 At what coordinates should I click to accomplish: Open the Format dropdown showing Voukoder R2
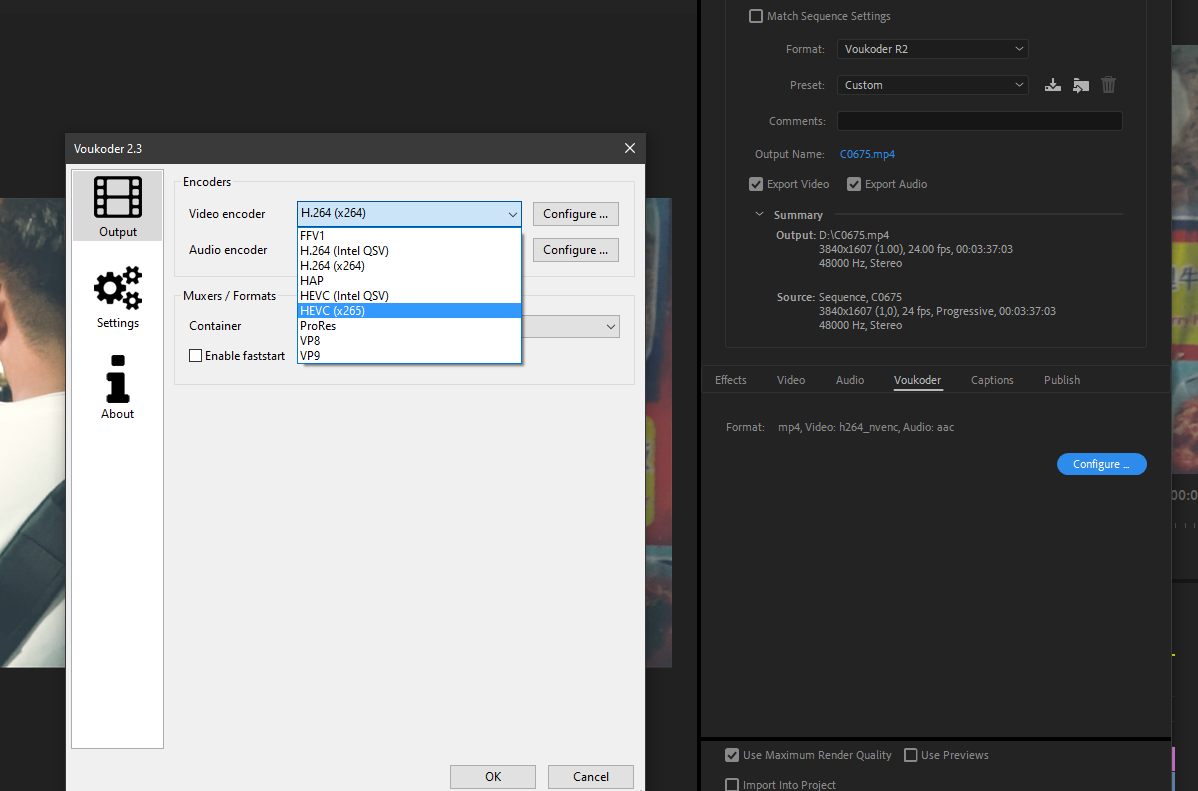click(x=932, y=49)
